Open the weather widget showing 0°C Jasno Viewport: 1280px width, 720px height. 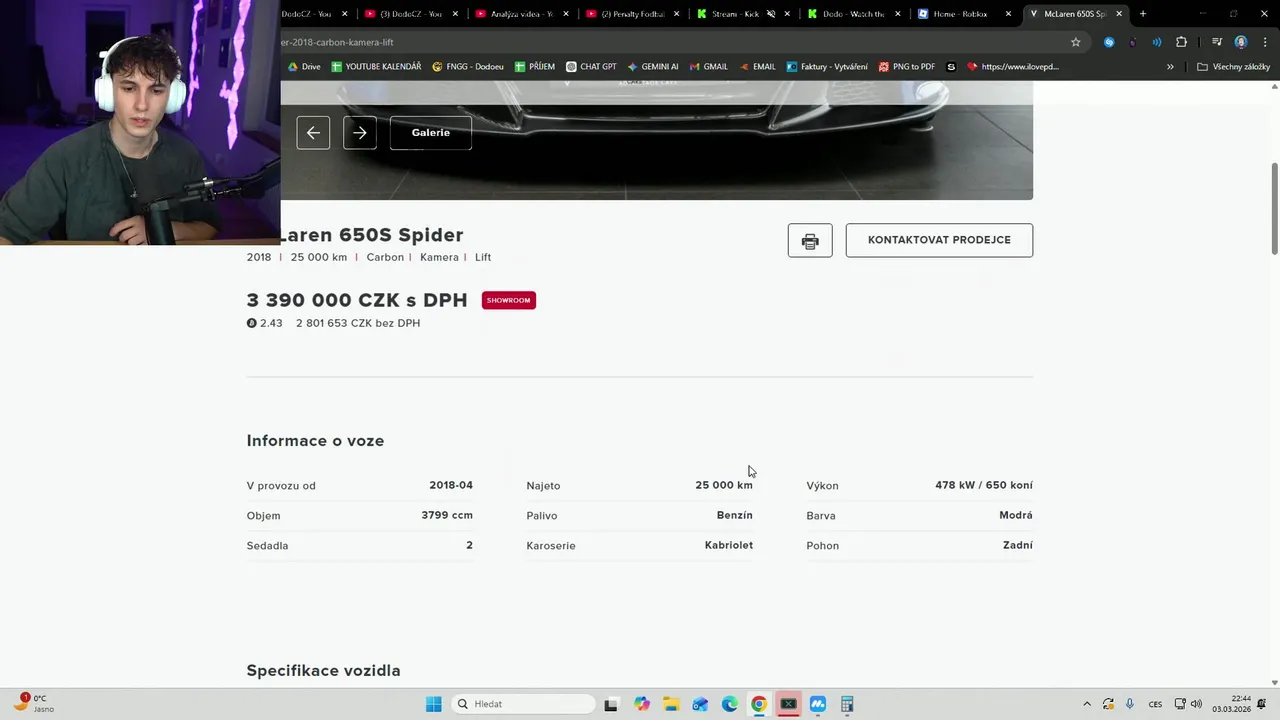[34, 704]
